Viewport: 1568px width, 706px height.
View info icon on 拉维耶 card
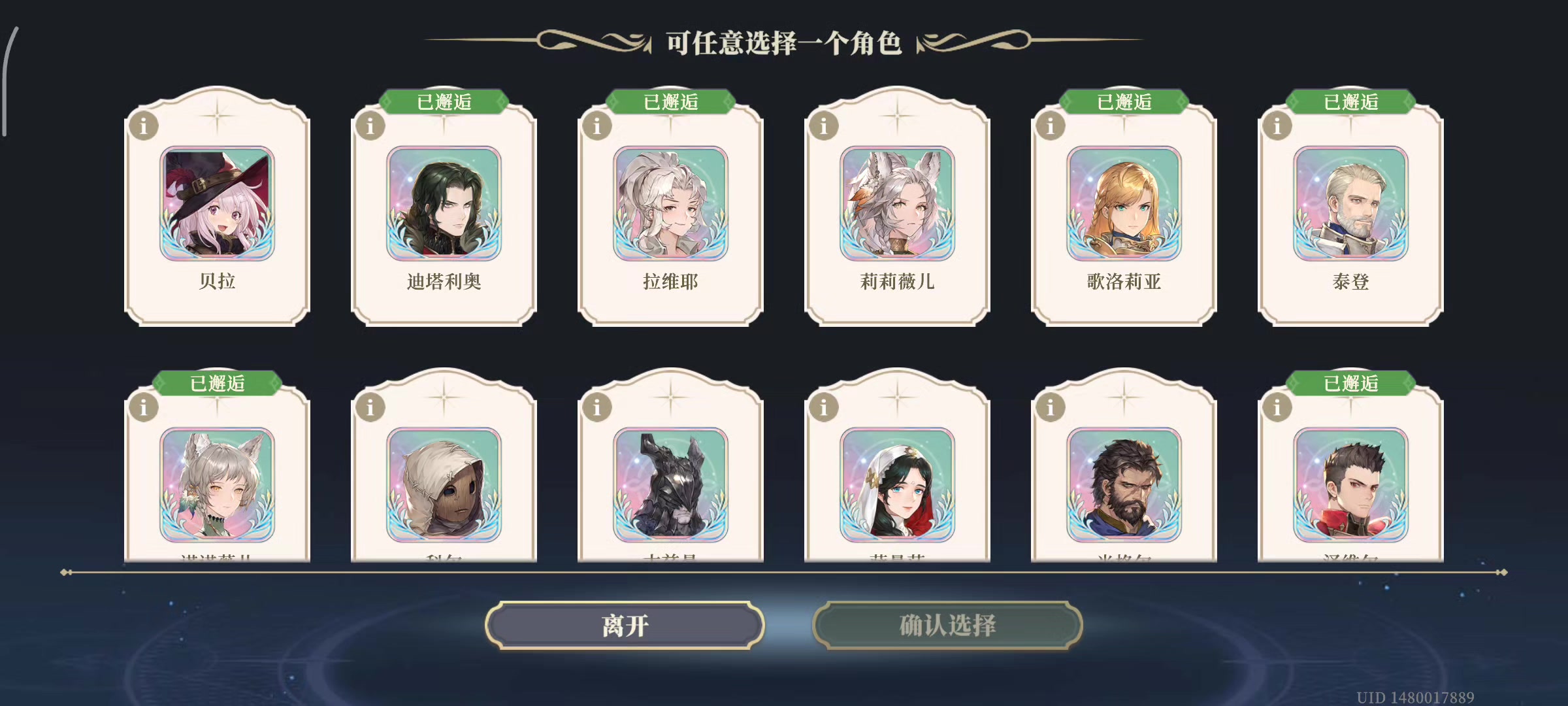[597, 126]
